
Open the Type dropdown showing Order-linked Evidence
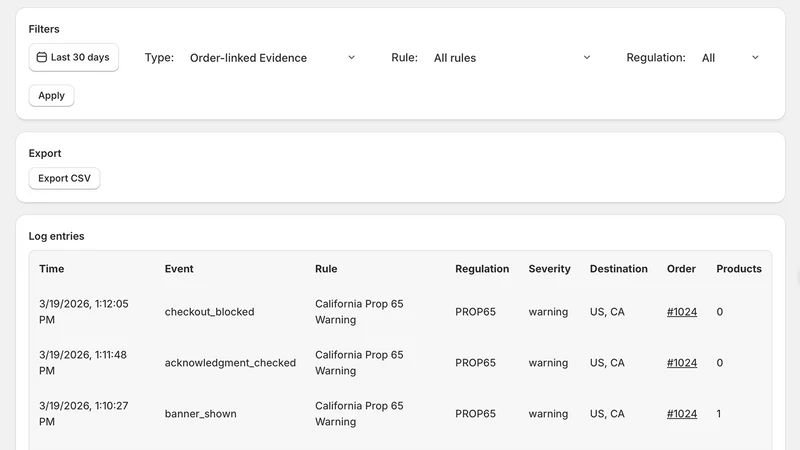click(273, 58)
